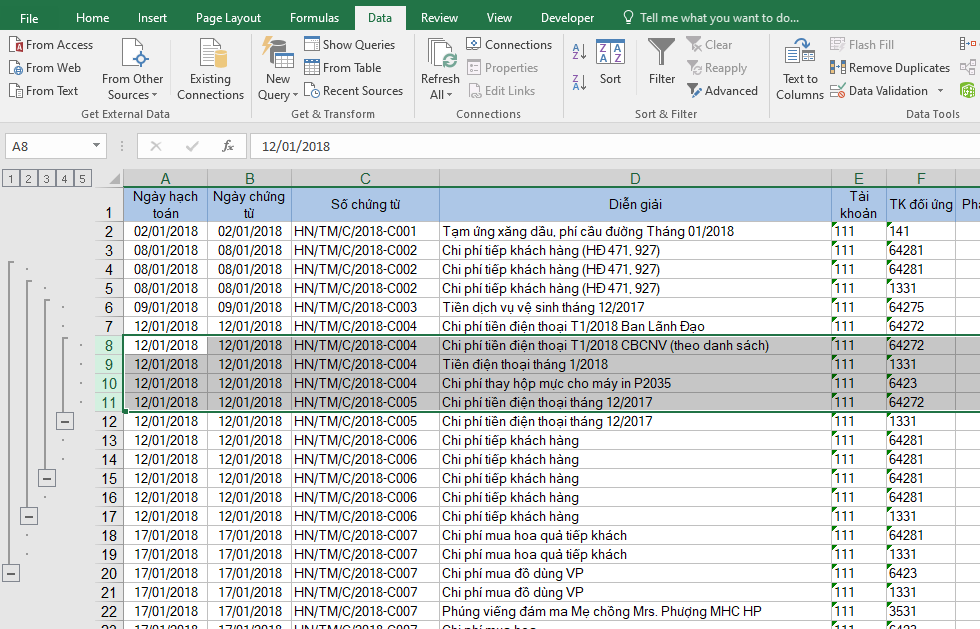Collapse outline group ending at row 15

[47, 478]
